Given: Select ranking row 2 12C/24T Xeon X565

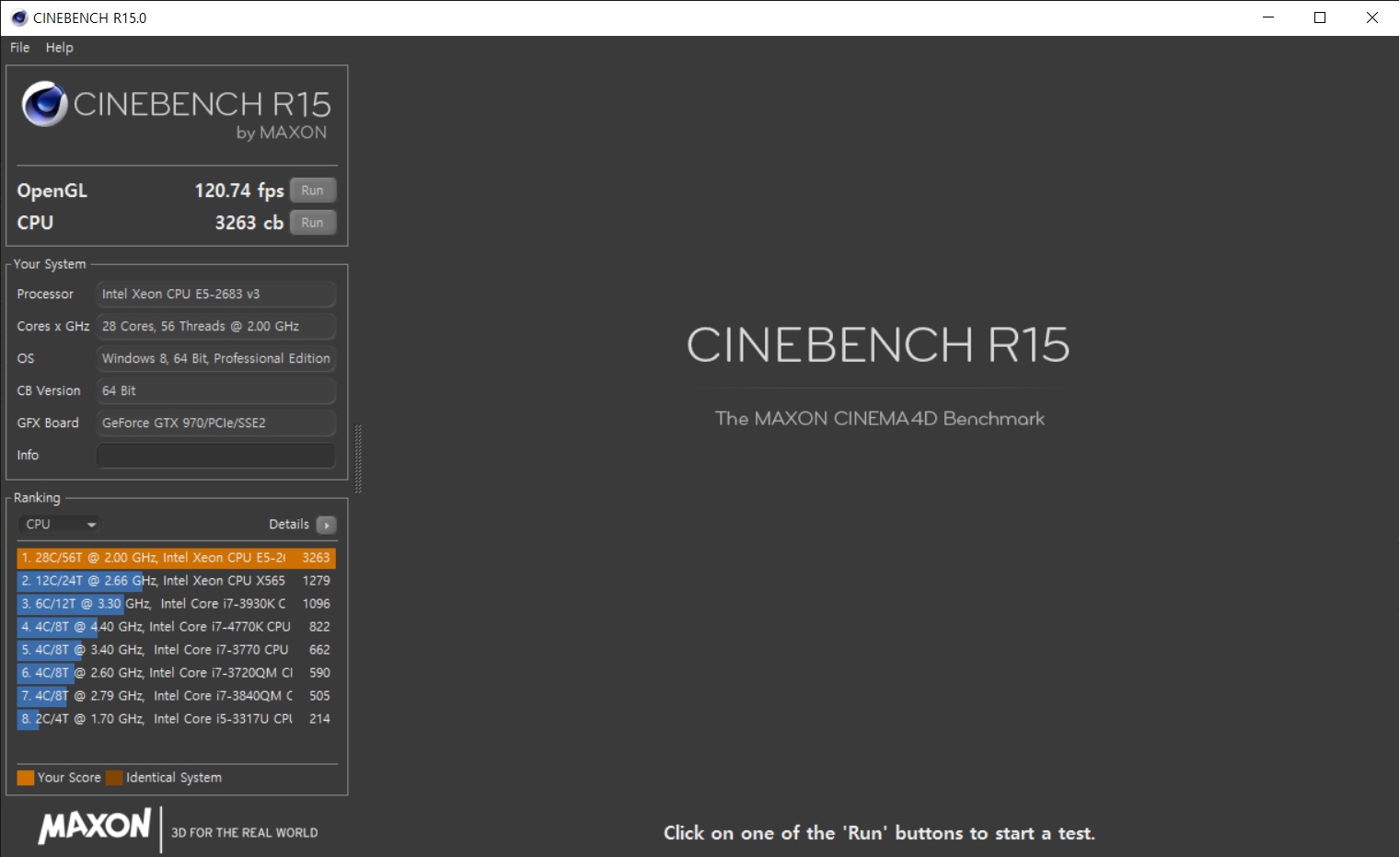Looking at the screenshot, I should coord(176,581).
